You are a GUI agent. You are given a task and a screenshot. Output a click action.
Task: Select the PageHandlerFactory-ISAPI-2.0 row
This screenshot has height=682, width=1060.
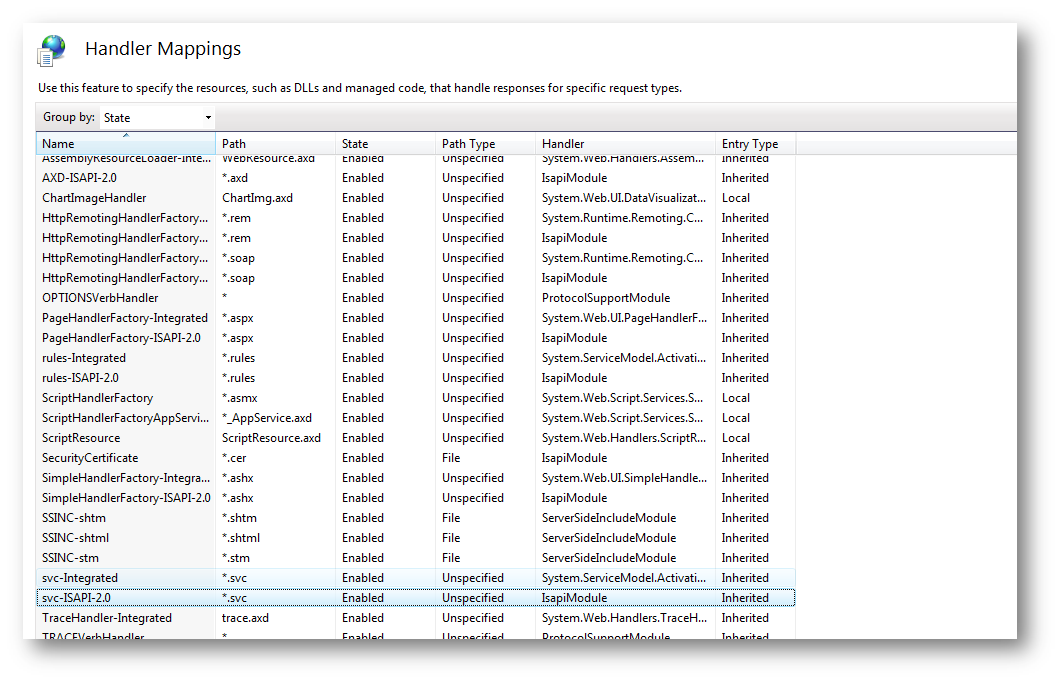(x=416, y=338)
